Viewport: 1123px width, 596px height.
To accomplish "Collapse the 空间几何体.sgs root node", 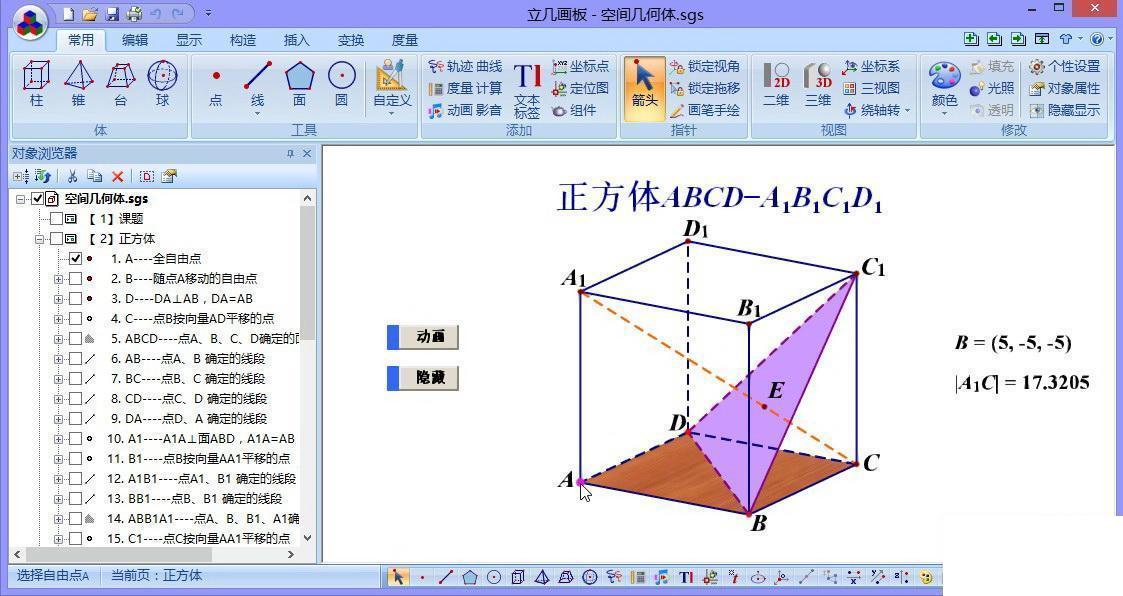I will click(21, 199).
